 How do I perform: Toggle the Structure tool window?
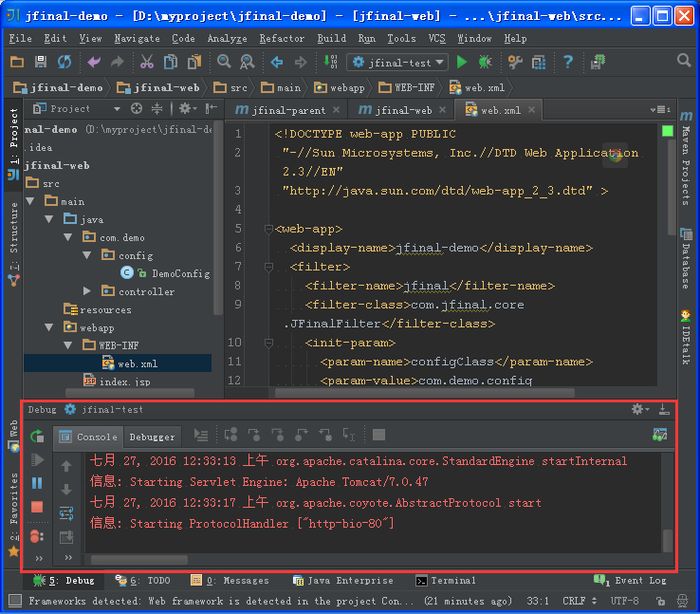pos(13,240)
